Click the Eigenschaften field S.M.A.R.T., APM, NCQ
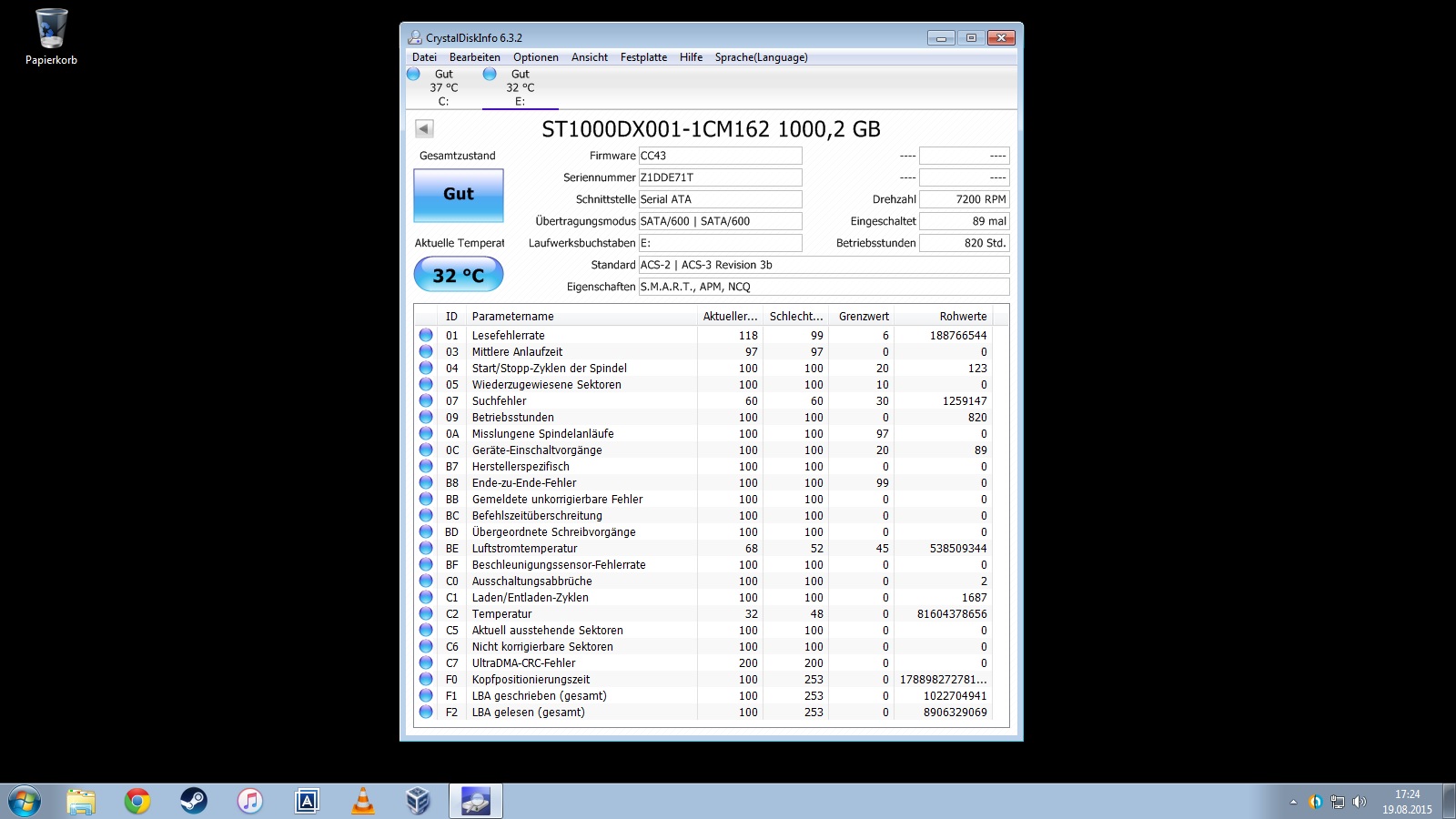This screenshot has width=1456, height=819. click(x=824, y=287)
